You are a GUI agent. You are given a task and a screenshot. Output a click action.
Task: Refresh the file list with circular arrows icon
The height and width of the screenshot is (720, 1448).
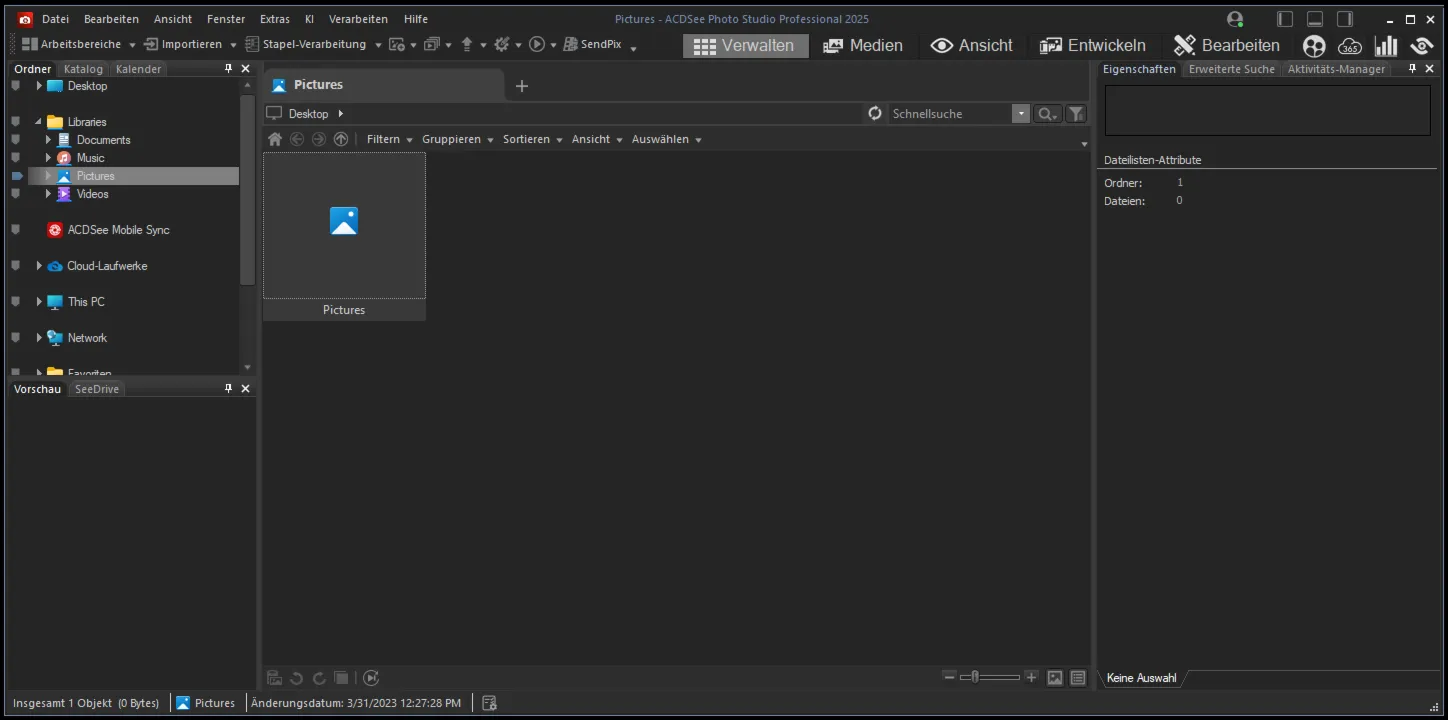(x=875, y=114)
